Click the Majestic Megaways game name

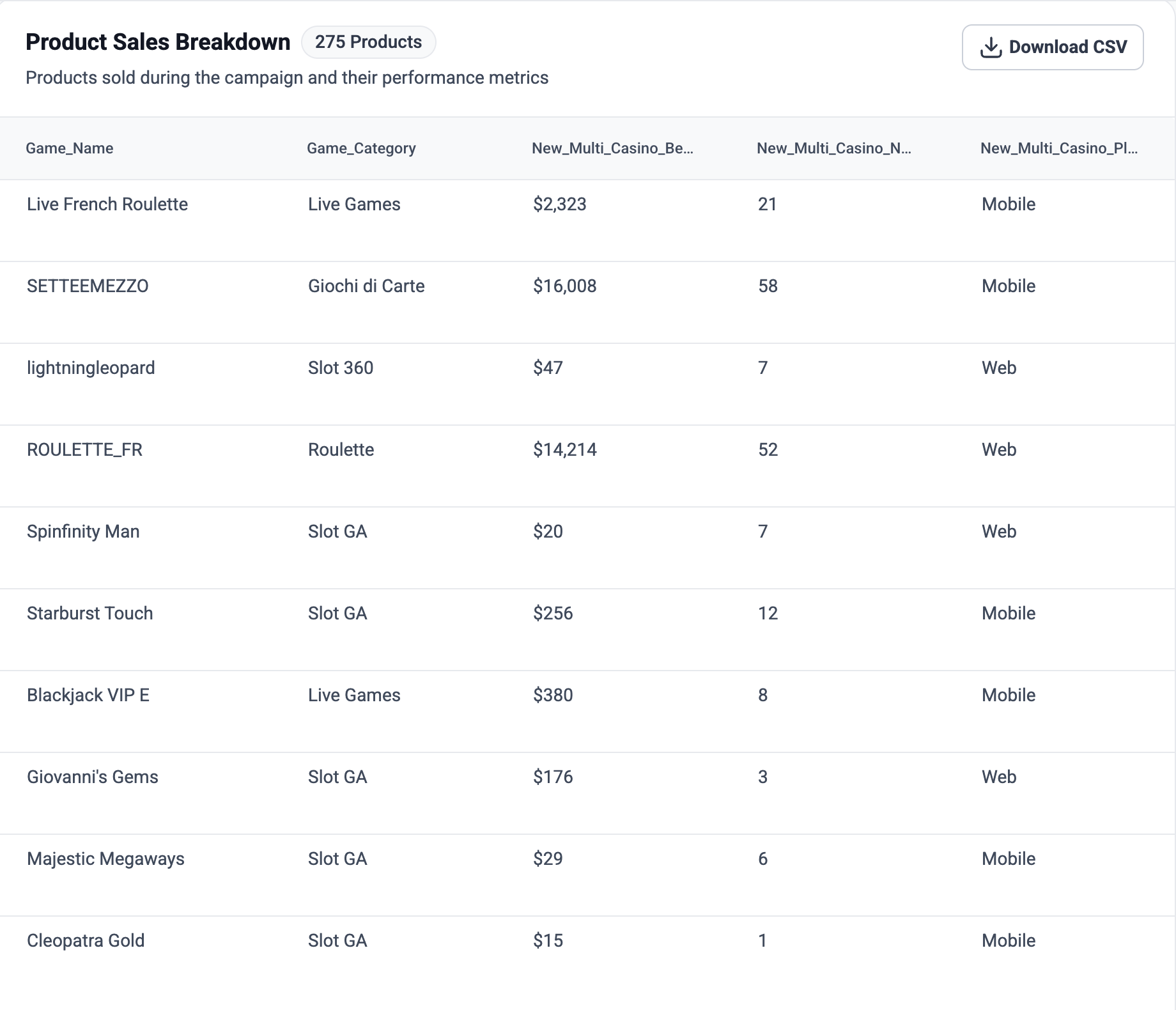105,859
